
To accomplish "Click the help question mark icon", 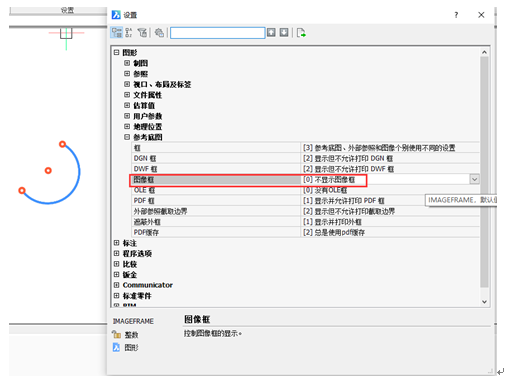I will click(x=456, y=15).
